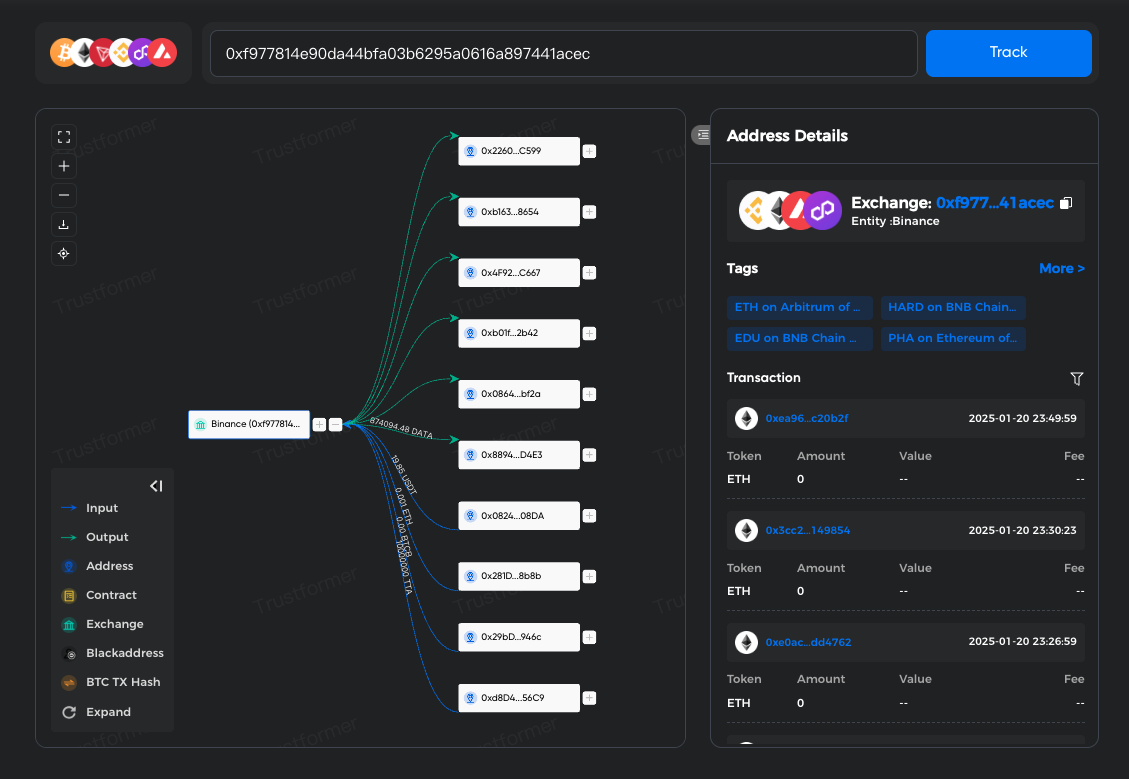Click the Address legend icon
Image resolution: width=1129 pixels, height=779 pixels.
69,567
